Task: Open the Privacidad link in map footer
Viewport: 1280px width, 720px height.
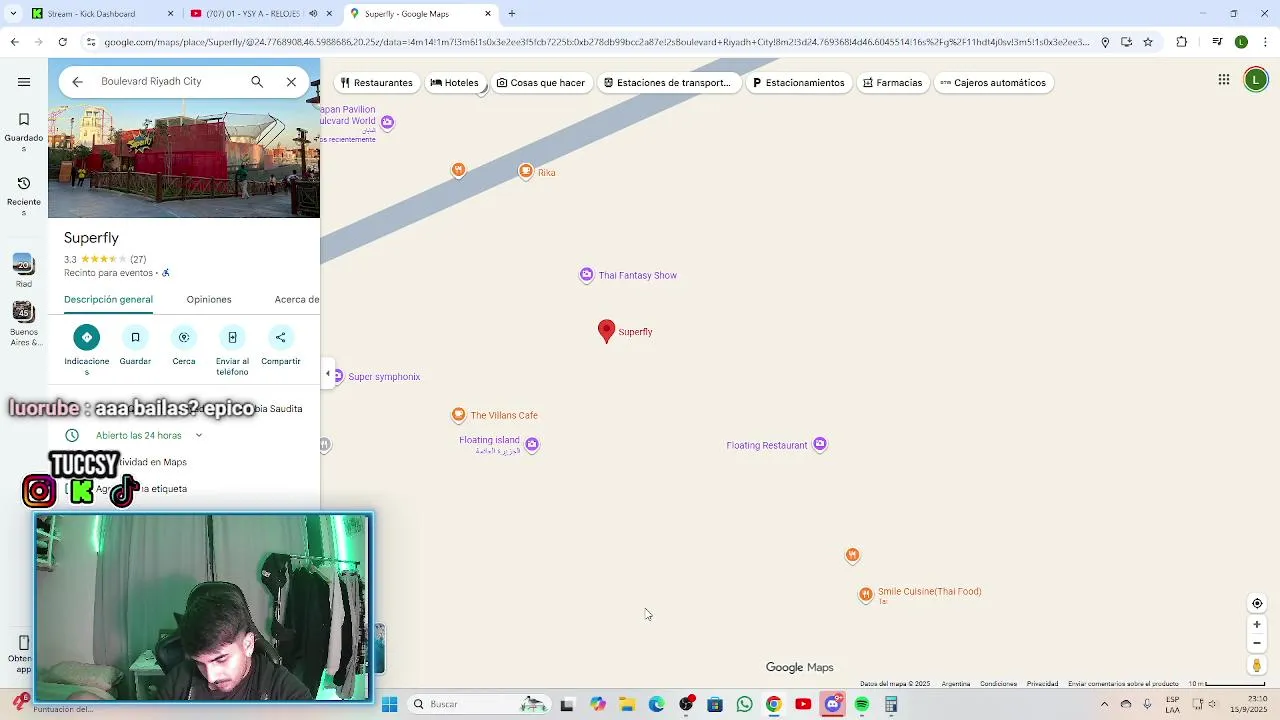Action: coord(1042,684)
